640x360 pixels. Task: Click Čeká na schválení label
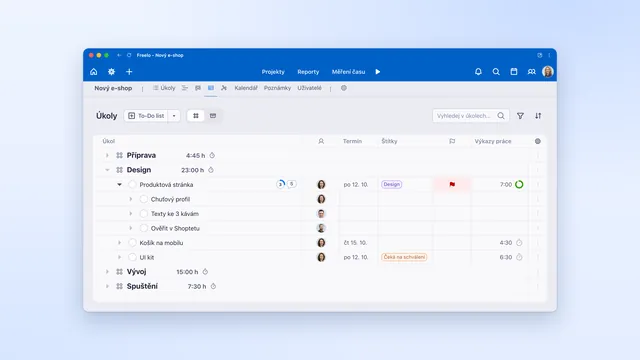coord(404,257)
